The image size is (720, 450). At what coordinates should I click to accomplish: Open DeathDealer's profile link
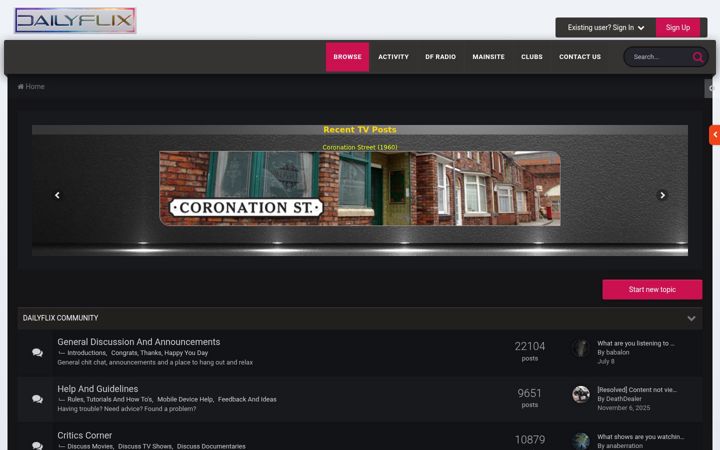point(624,399)
